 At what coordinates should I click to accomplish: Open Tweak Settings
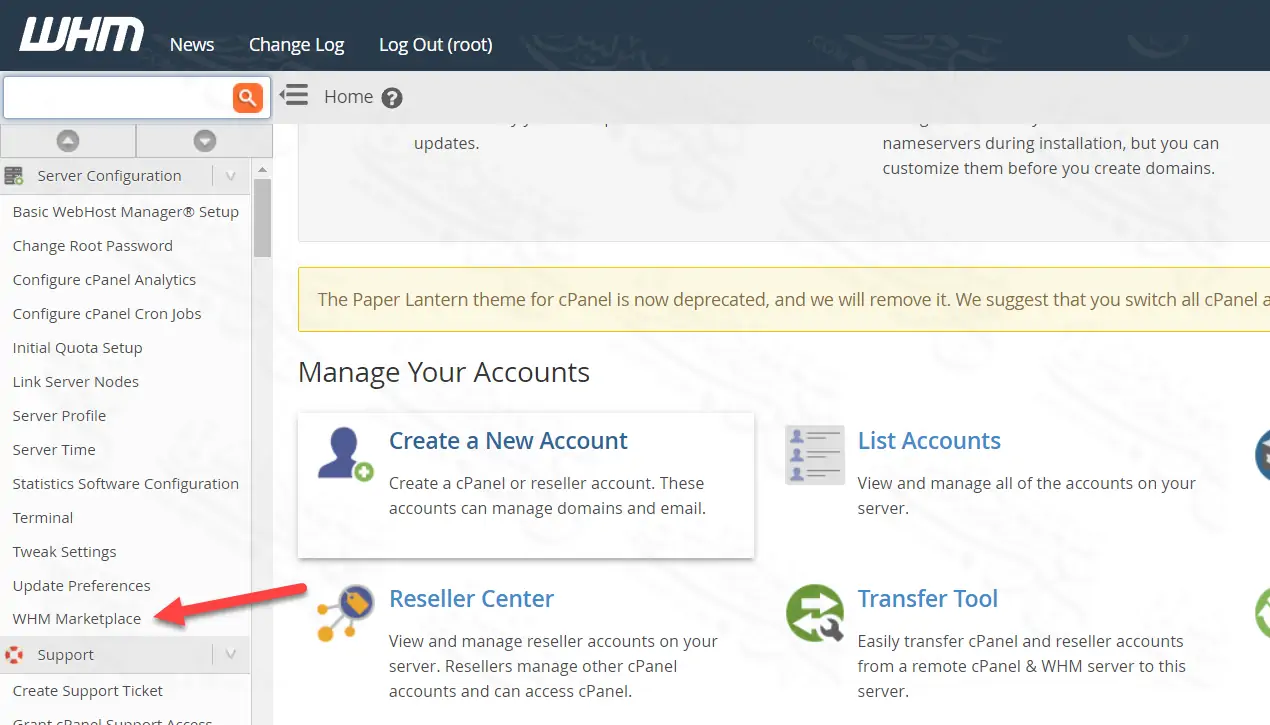click(64, 552)
